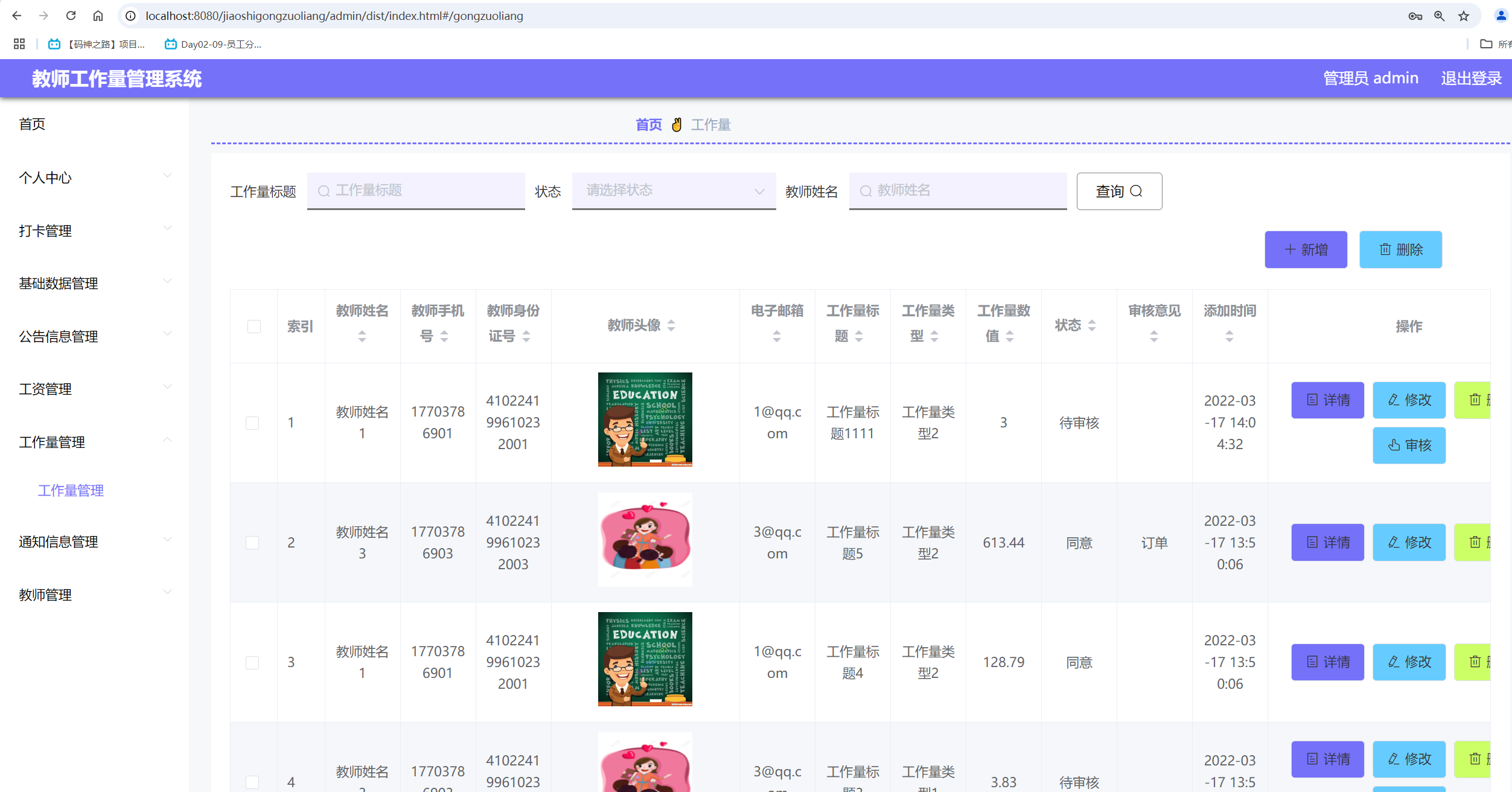Check the select-all checkbox in the table header
Image resolution: width=1512 pixels, height=792 pixels.
coord(254,327)
